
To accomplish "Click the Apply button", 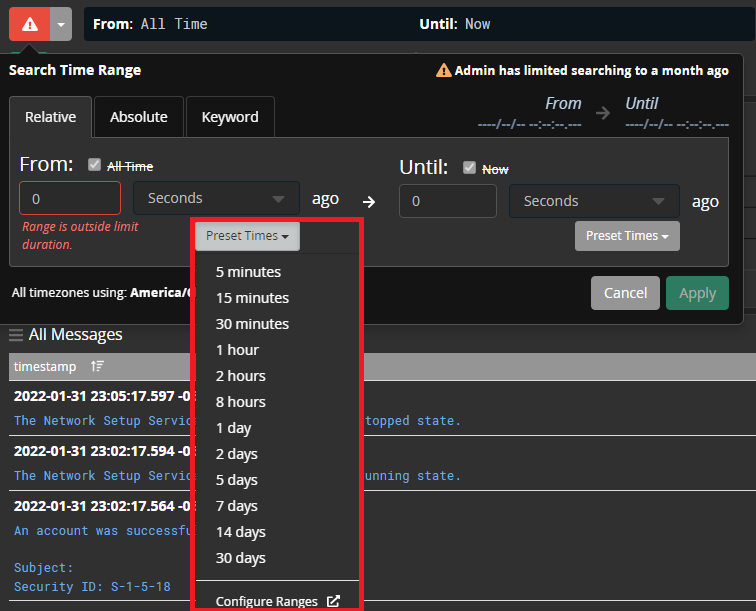I will (697, 293).
